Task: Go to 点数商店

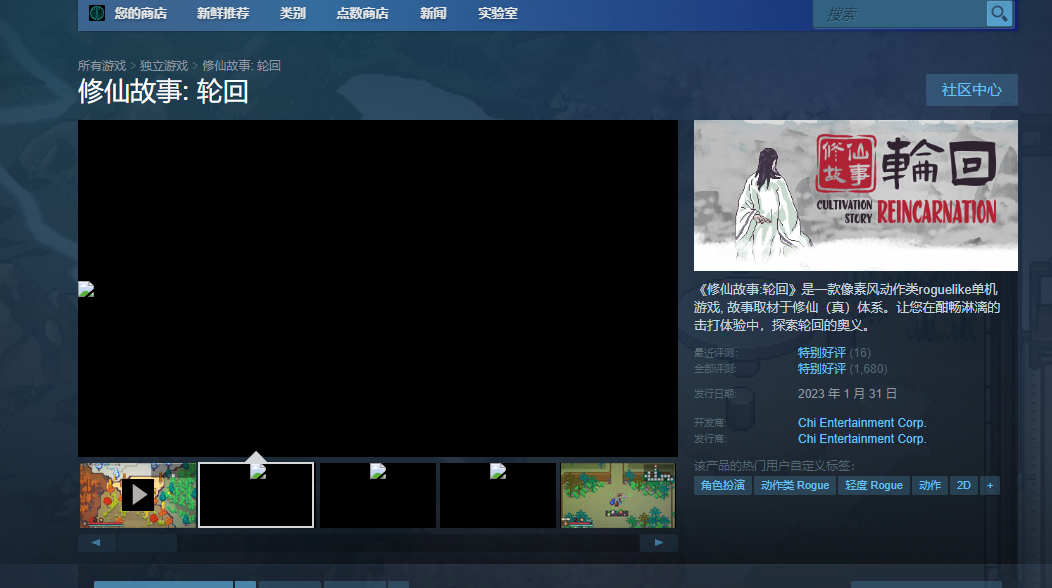Action: tap(362, 13)
